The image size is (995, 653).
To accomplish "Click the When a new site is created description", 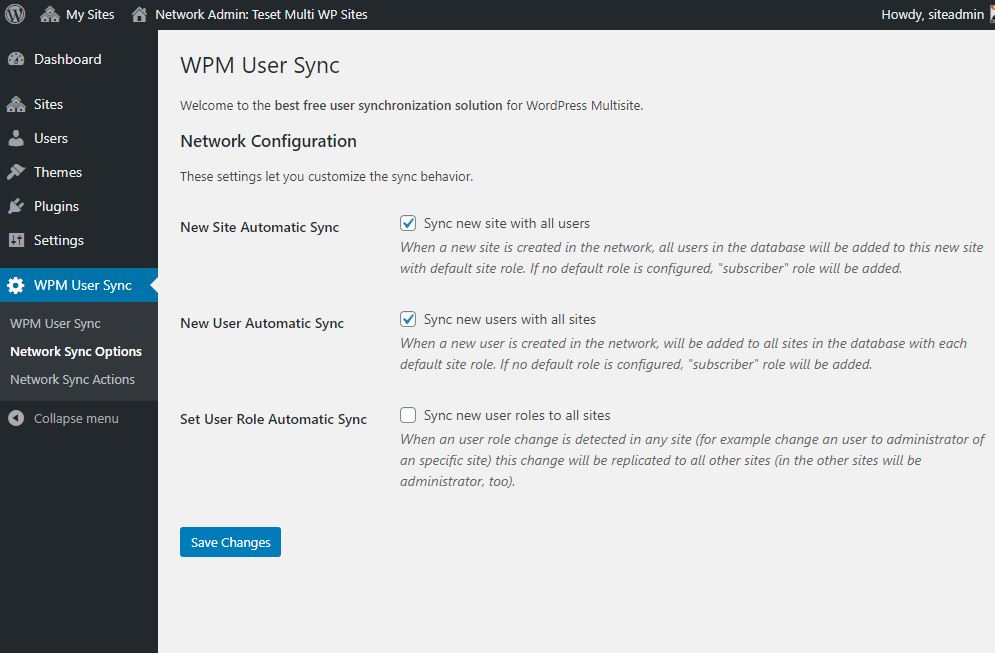I will (x=692, y=258).
